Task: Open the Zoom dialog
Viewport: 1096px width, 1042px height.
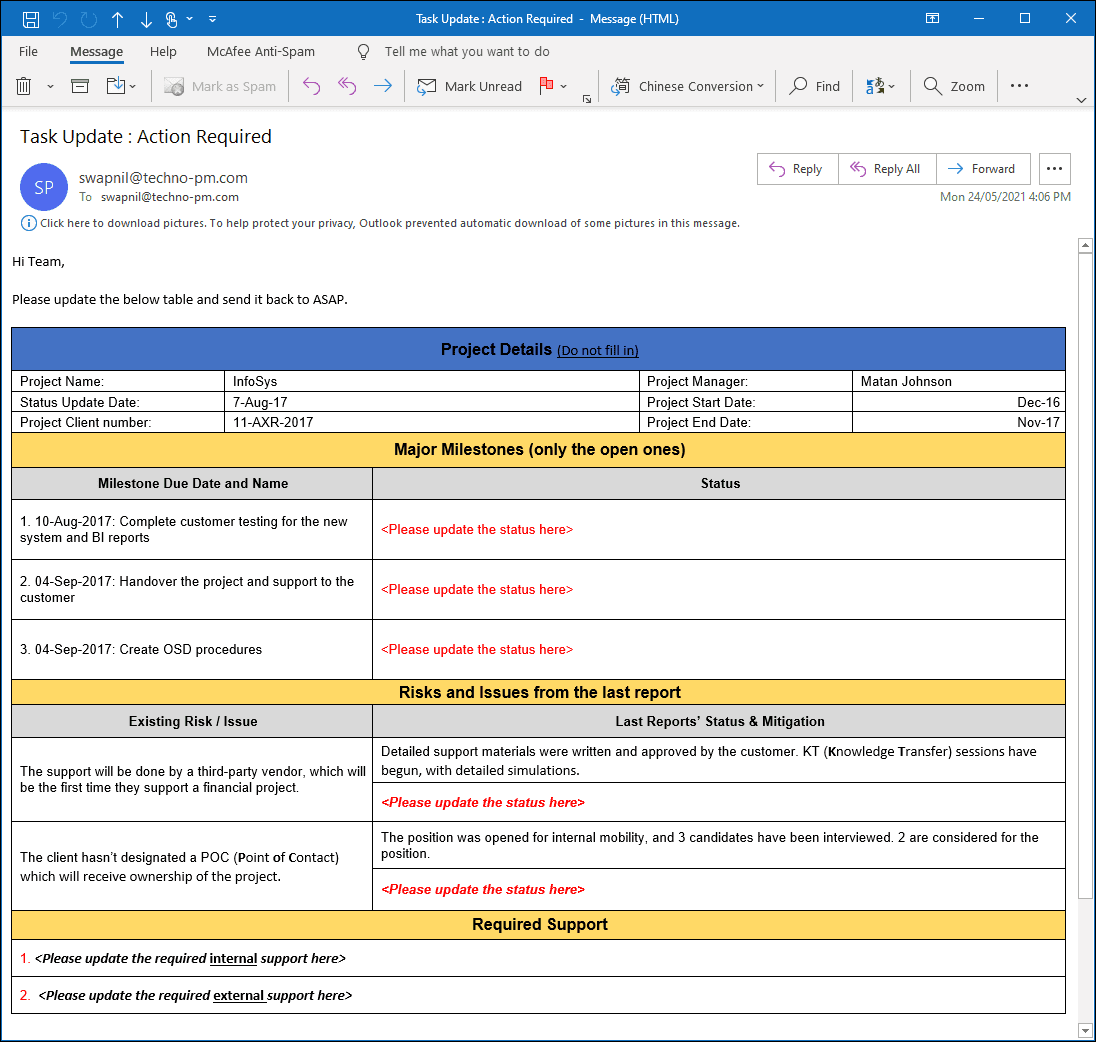Action: click(954, 86)
